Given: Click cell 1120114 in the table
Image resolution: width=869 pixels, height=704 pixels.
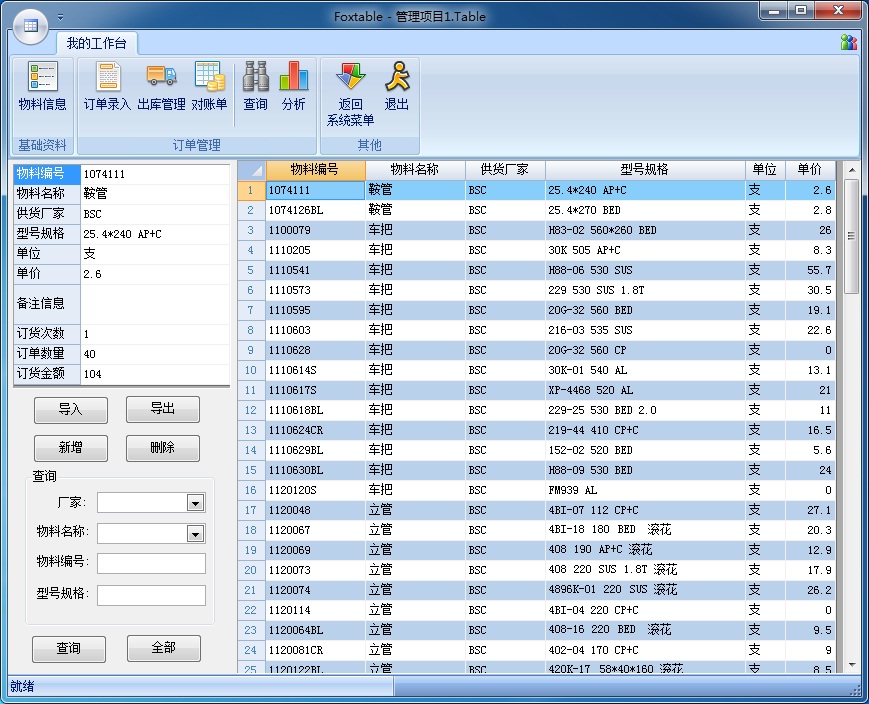Looking at the screenshot, I should [315, 610].
